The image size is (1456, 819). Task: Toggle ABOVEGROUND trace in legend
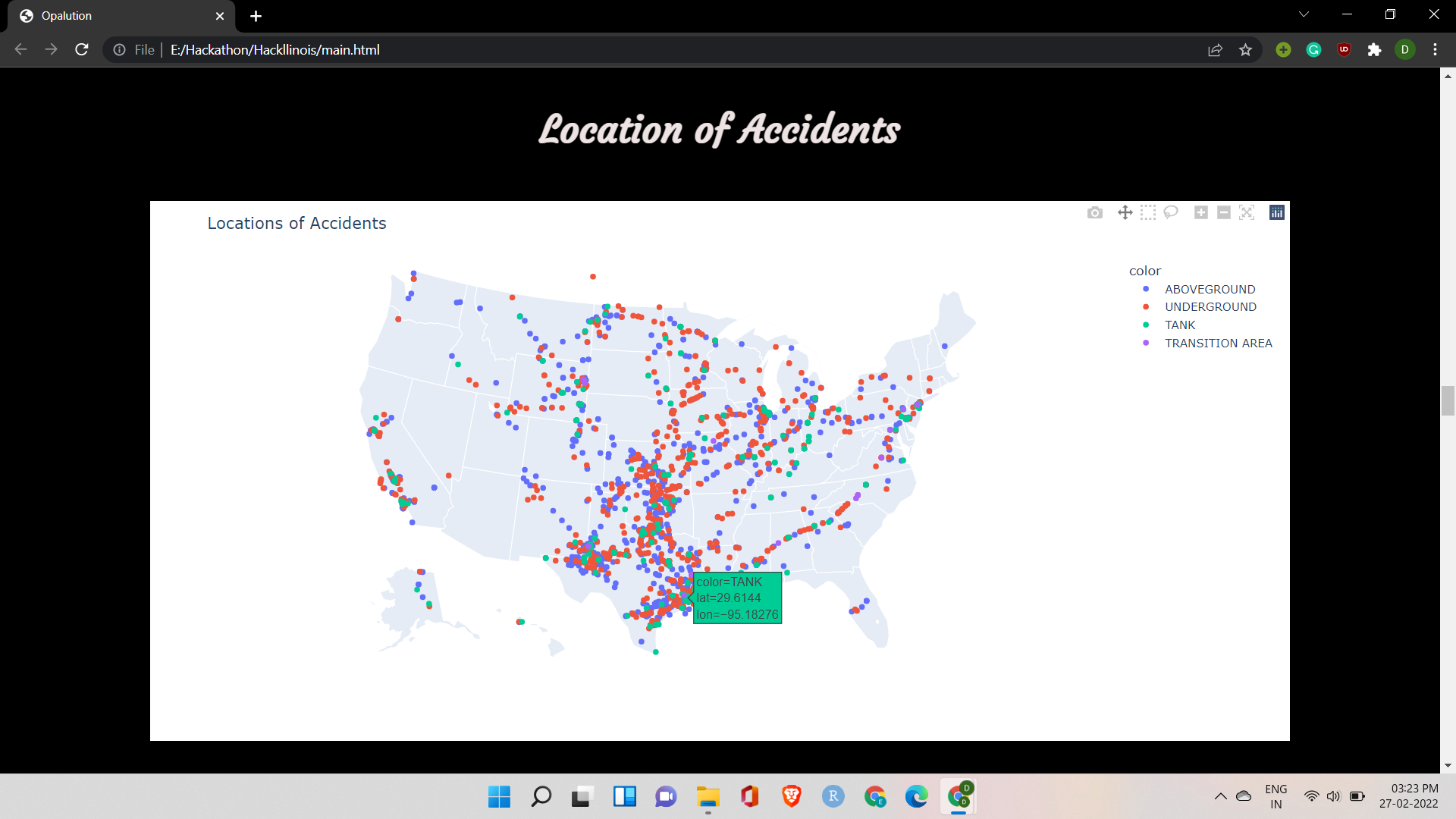coord(1210,289)
